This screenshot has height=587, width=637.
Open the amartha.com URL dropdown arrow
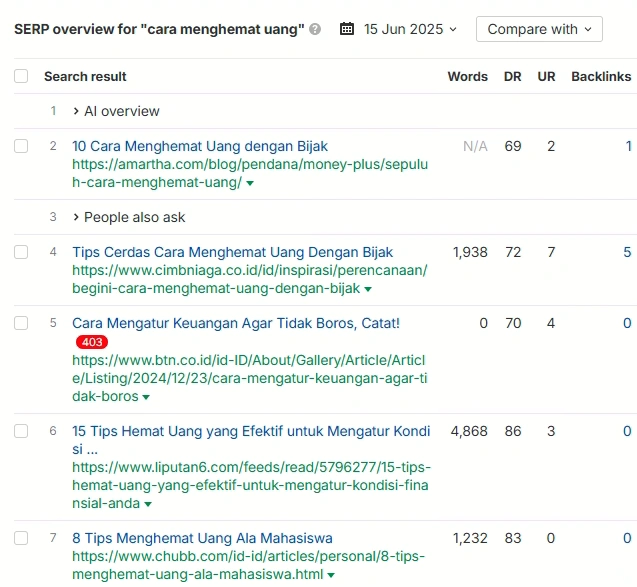pos(250,183)
